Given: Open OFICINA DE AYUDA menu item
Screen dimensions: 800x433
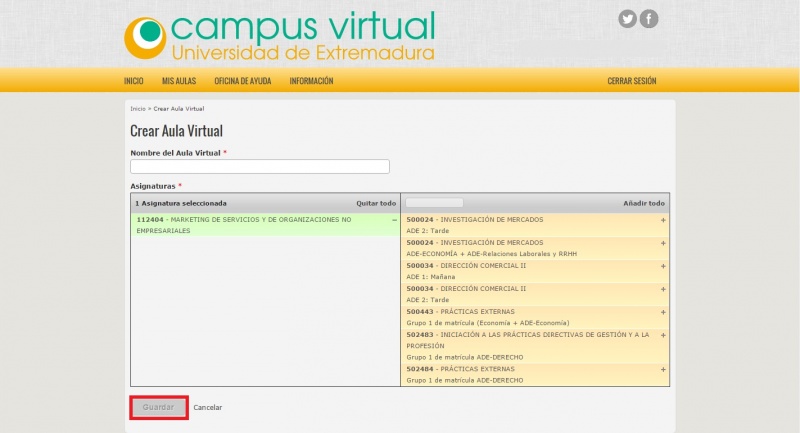Looking at the screenshot, I should [243, 81].
